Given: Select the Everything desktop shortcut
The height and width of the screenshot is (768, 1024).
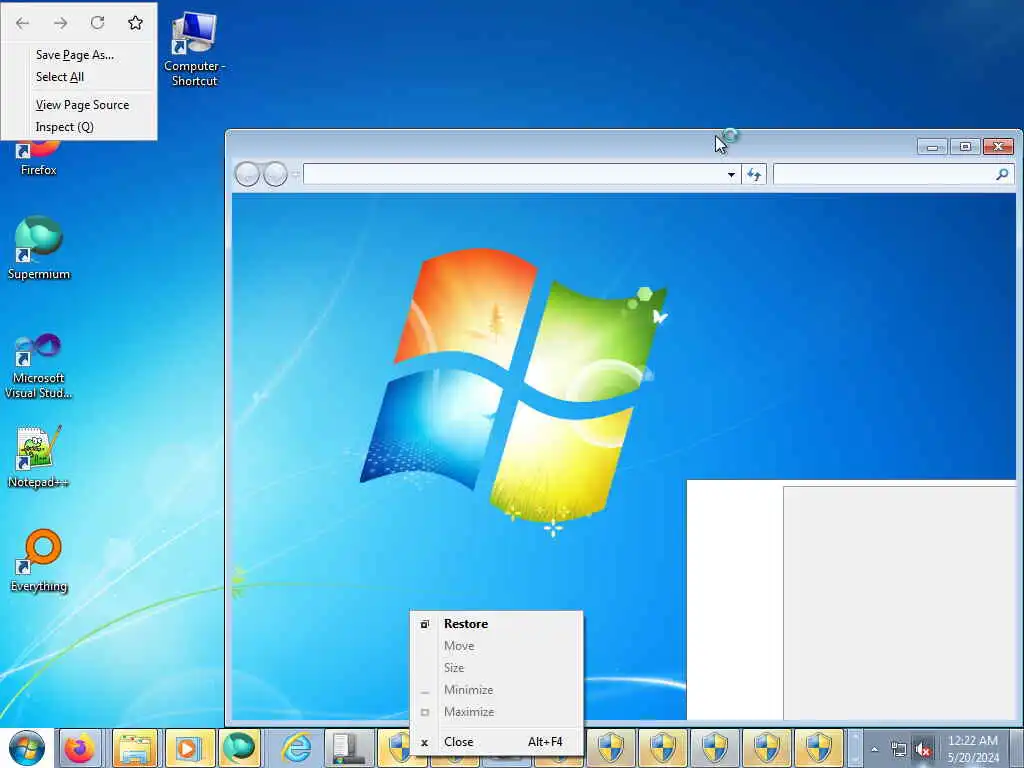Looking at the screenshot, I should tap(39, 560).
